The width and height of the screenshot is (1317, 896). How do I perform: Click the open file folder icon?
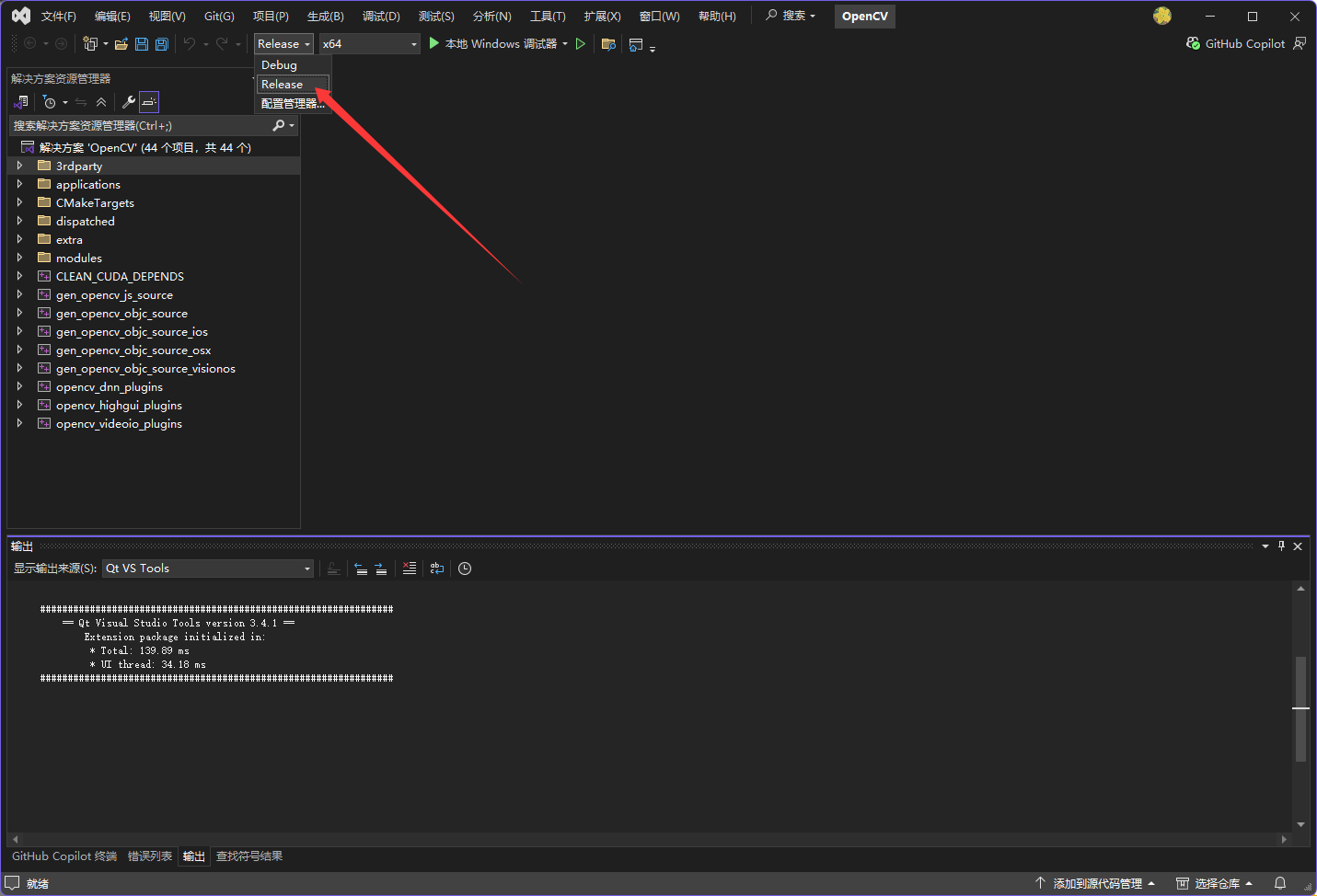tap(121, 43)
